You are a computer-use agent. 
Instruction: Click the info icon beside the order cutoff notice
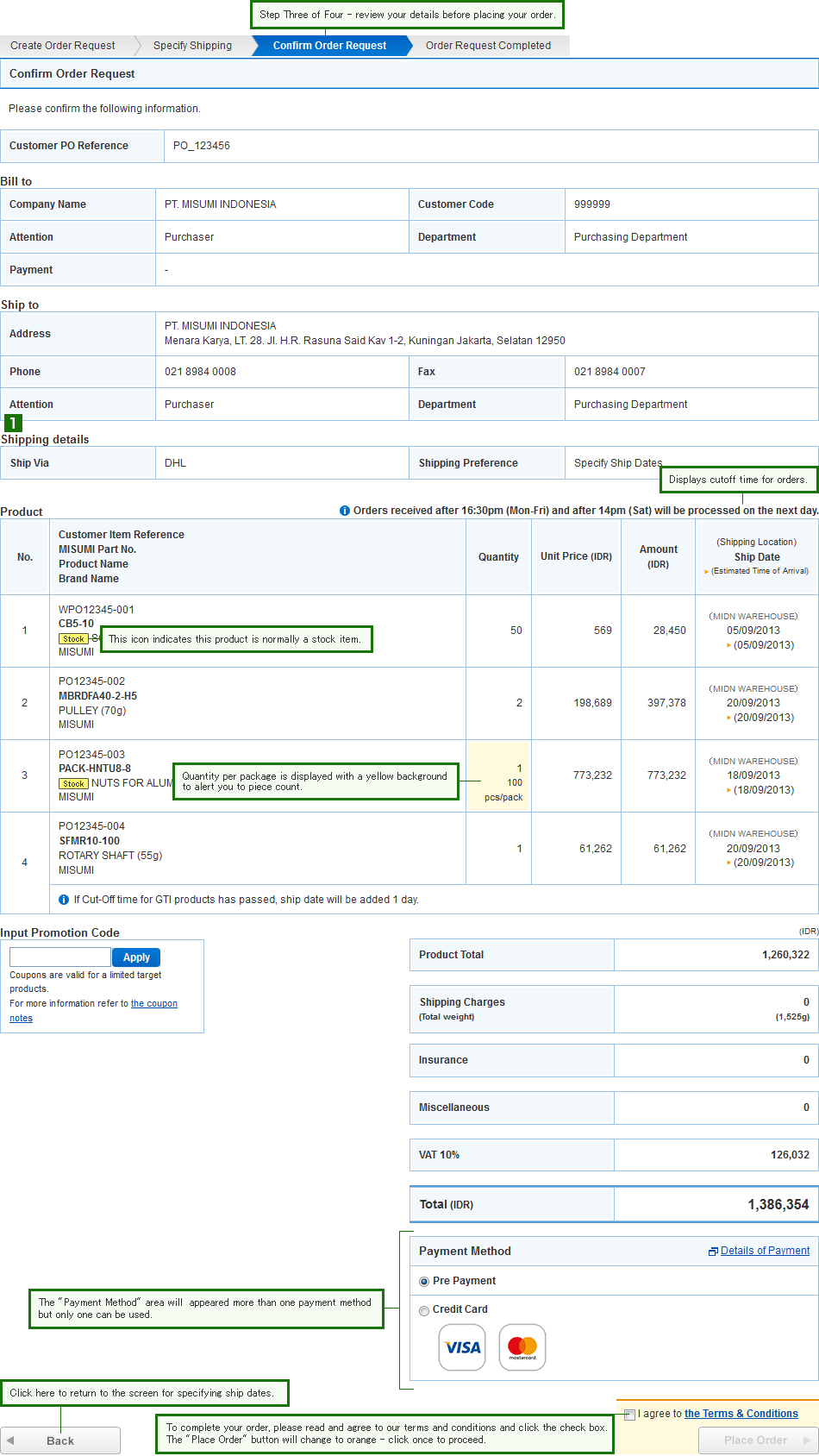pyautogui.click(x=345, y=511)
